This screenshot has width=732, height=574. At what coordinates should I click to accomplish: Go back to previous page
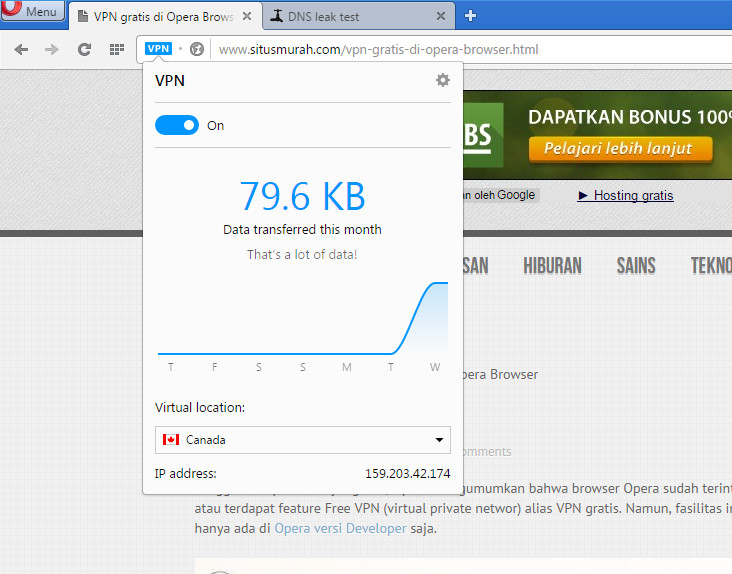point(21,49)
